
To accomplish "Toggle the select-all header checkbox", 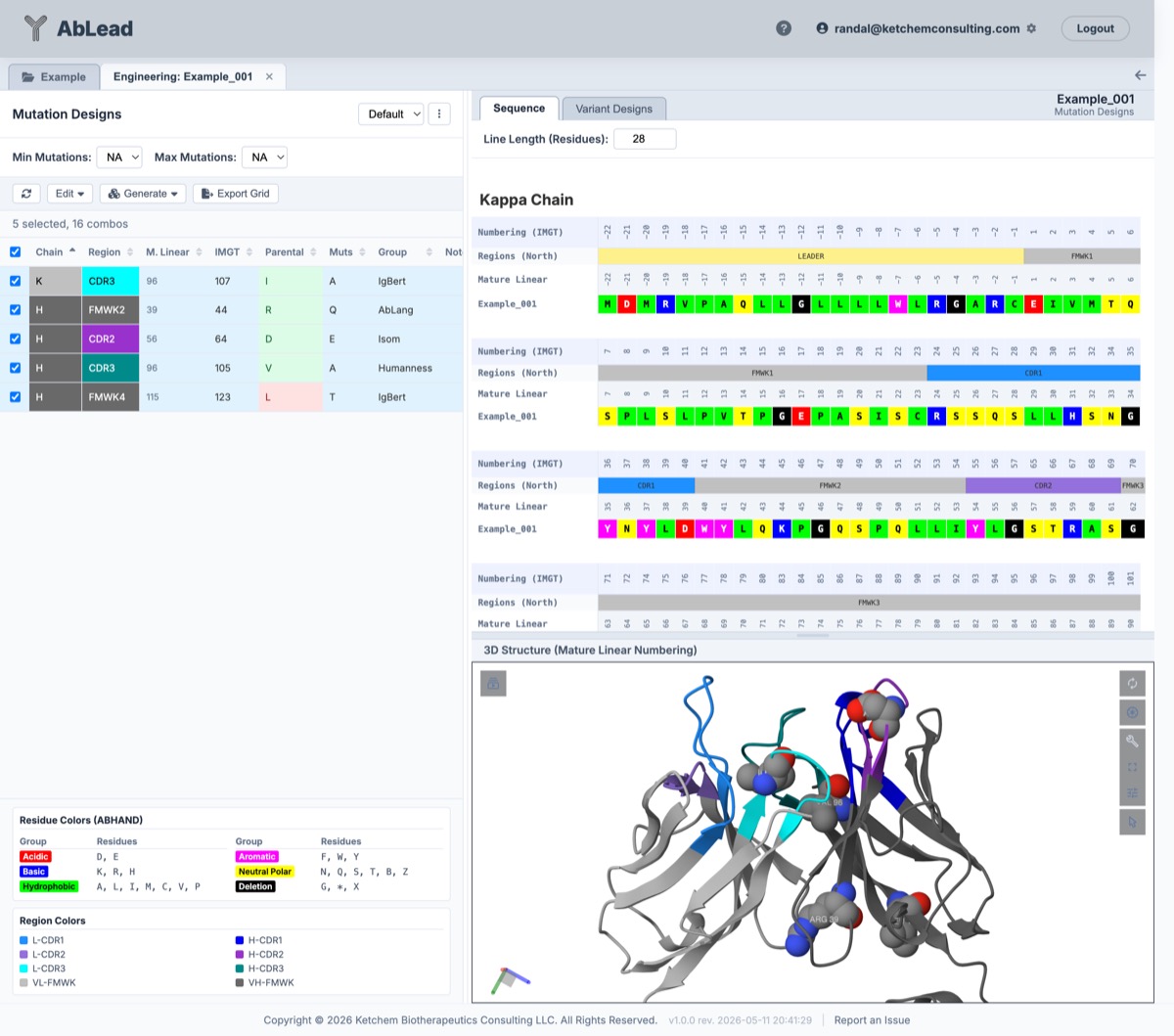I will click(x=15, y=252).
